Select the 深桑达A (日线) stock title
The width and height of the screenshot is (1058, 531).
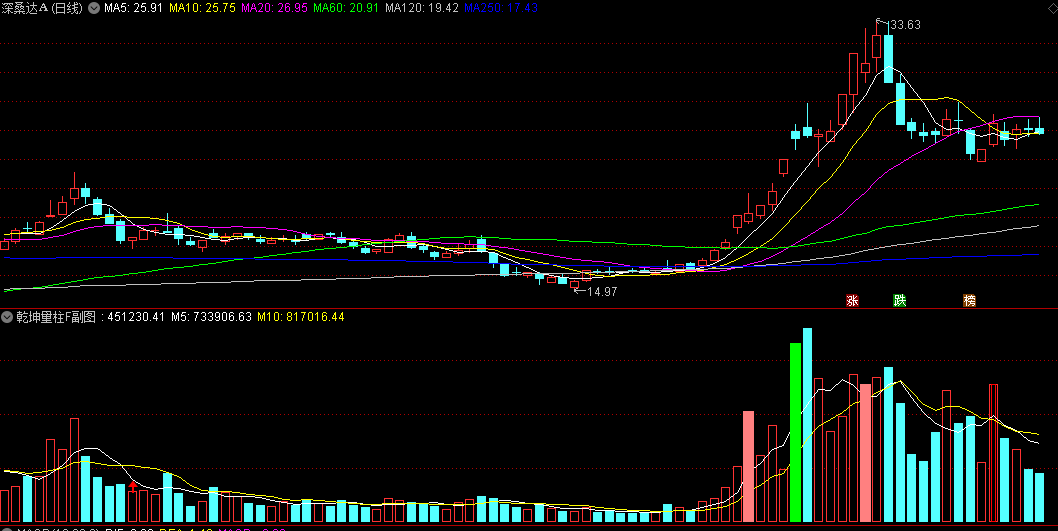[x=43, y=8]
